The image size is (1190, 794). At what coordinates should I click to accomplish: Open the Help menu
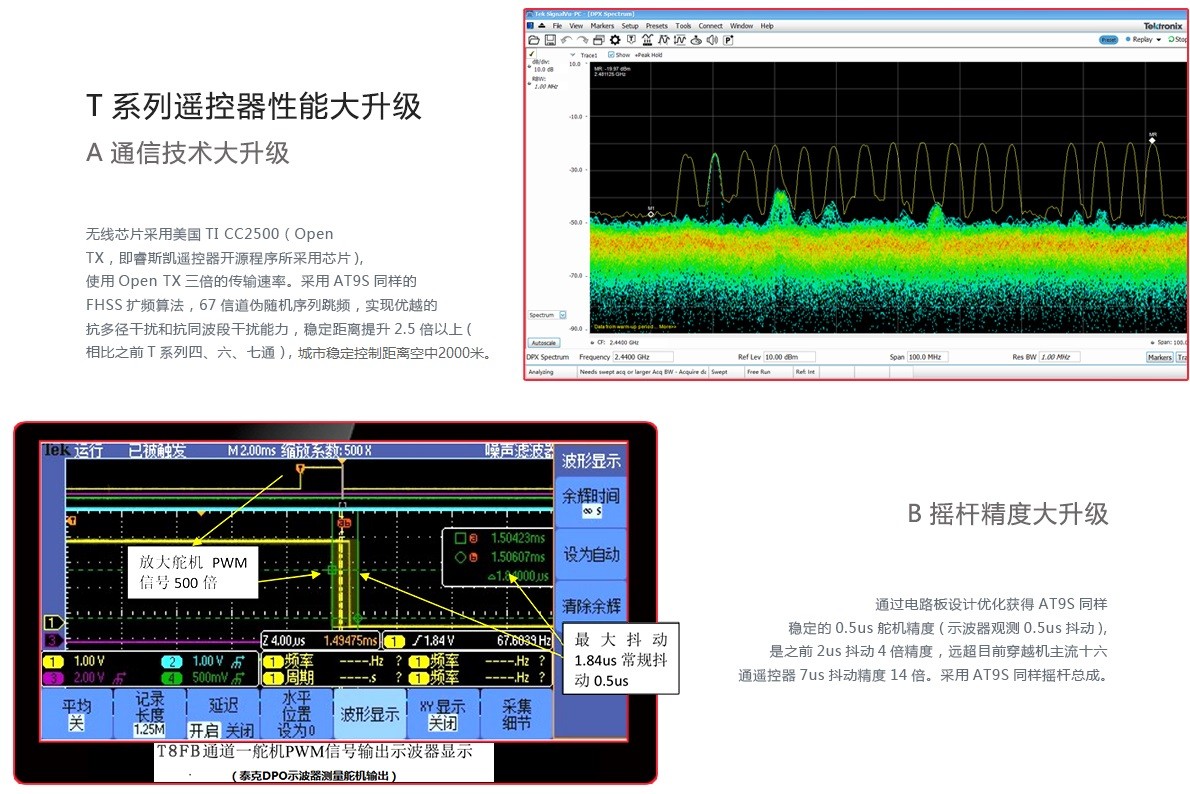click(x=767, y=26)
